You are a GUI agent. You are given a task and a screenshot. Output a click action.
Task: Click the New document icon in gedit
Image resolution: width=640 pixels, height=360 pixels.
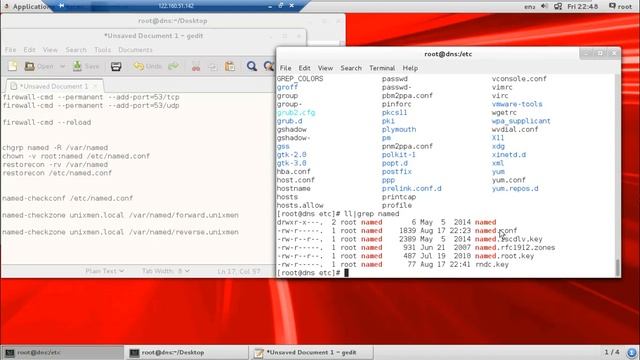point(13,66)
